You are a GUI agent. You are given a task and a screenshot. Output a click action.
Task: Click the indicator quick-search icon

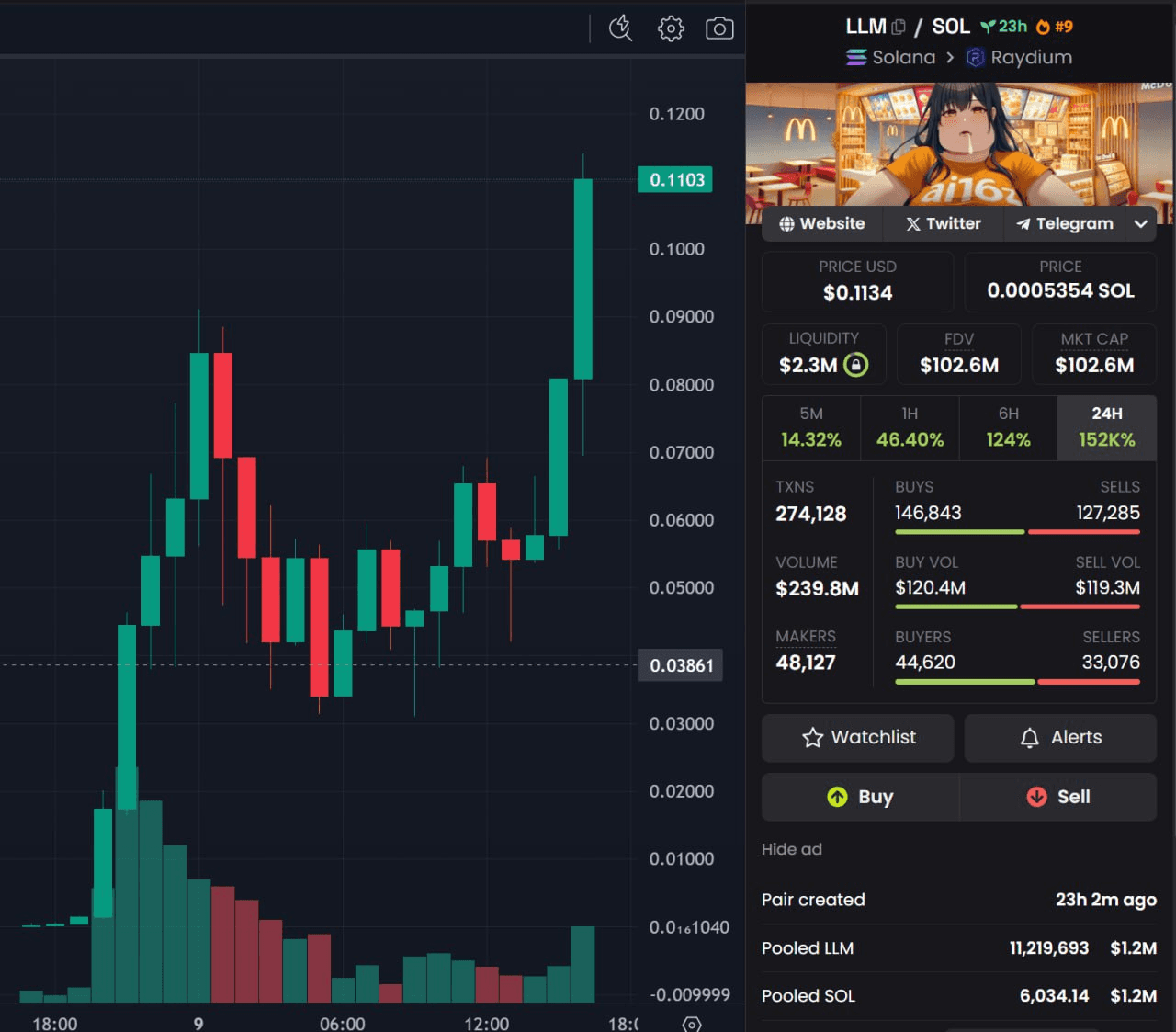pos(621,28)
